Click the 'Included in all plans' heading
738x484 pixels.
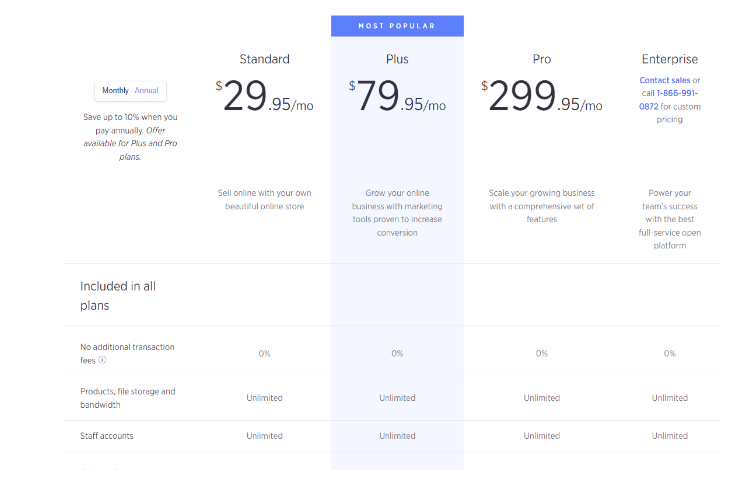(x=118, y=296)
